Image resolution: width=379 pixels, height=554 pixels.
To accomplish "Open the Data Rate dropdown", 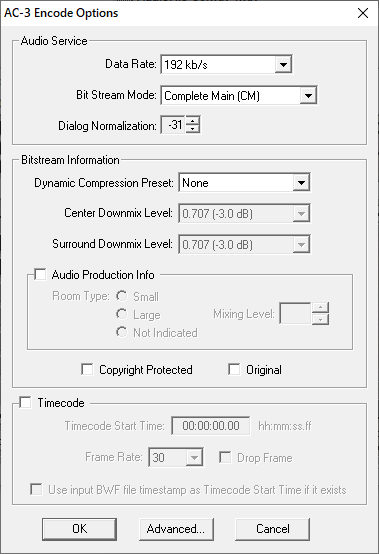I will pyautogui.click(x=226, y=64).
